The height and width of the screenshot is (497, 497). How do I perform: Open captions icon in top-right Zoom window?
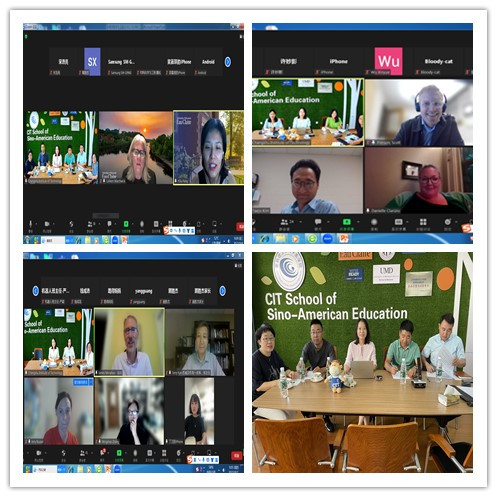point(398,222)
